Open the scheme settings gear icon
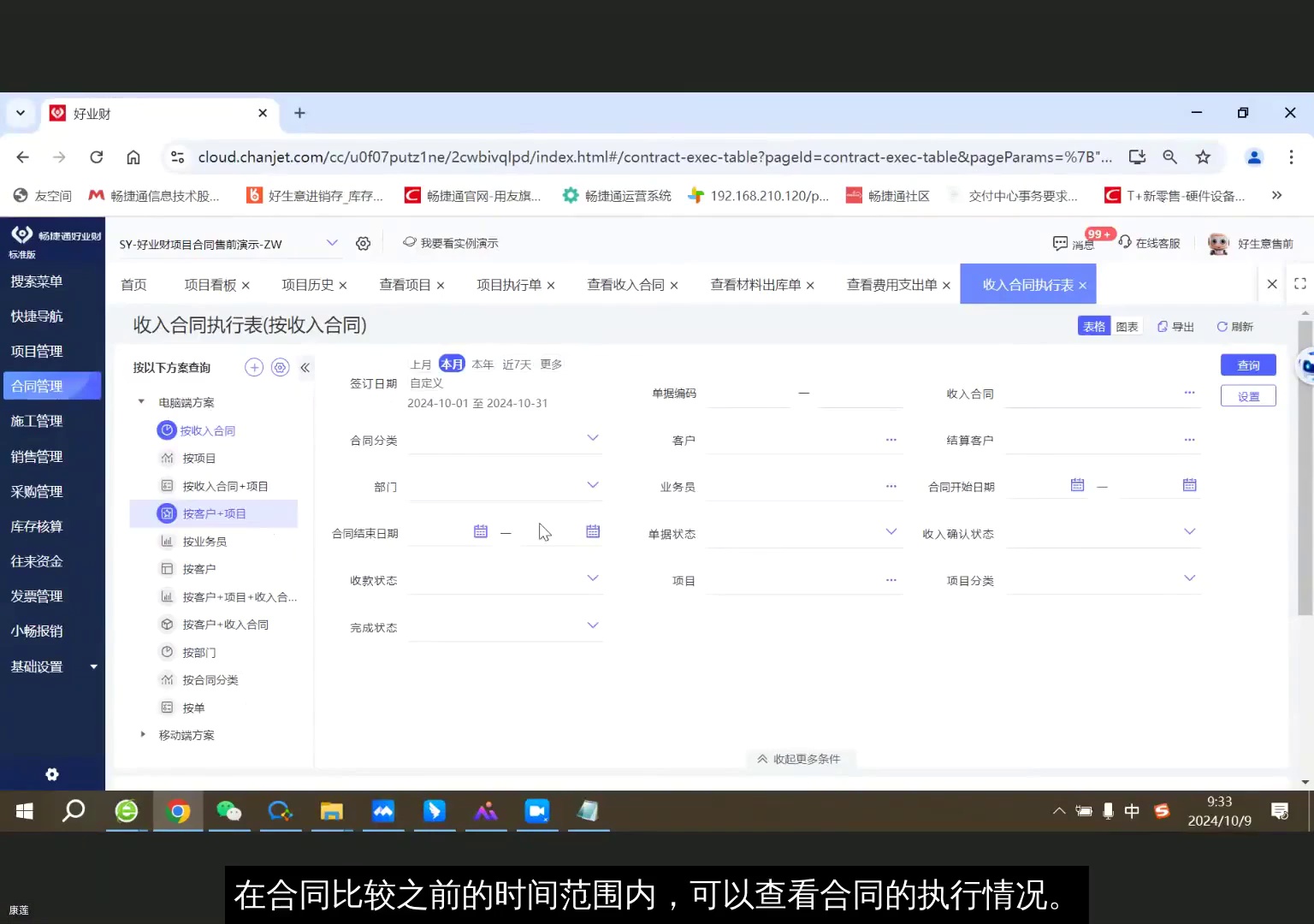The image size is (1314, 924). (x=280, y=367)
